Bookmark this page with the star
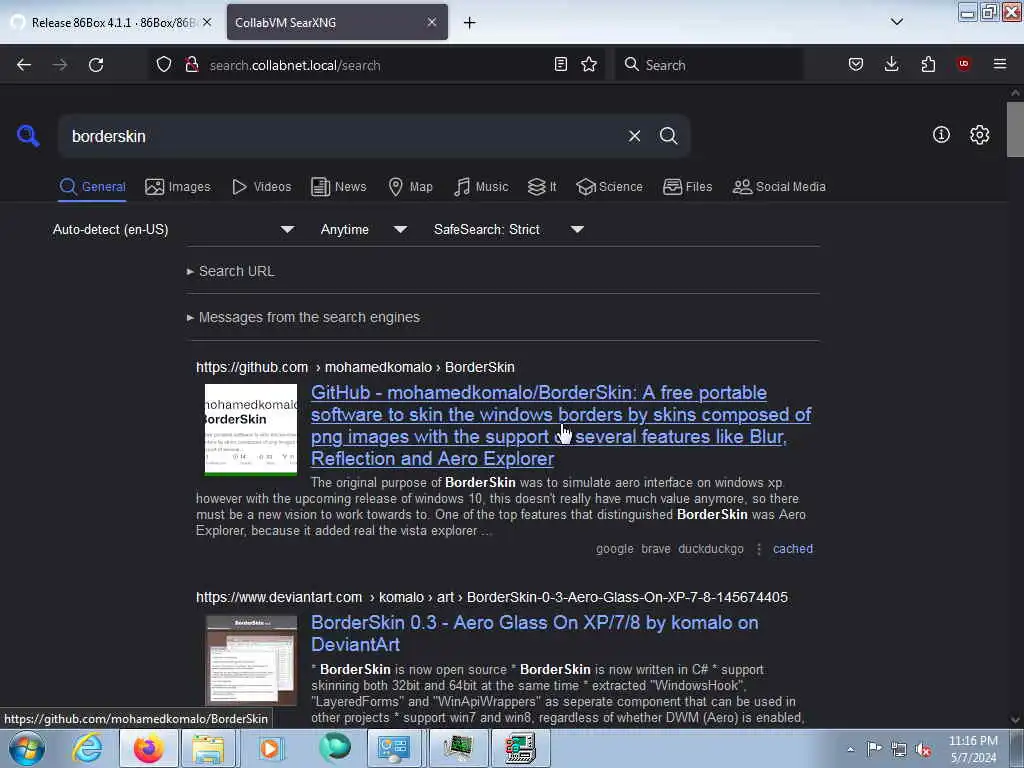The width and height of the screenshot is (1024, 768). tap(589, 64)
